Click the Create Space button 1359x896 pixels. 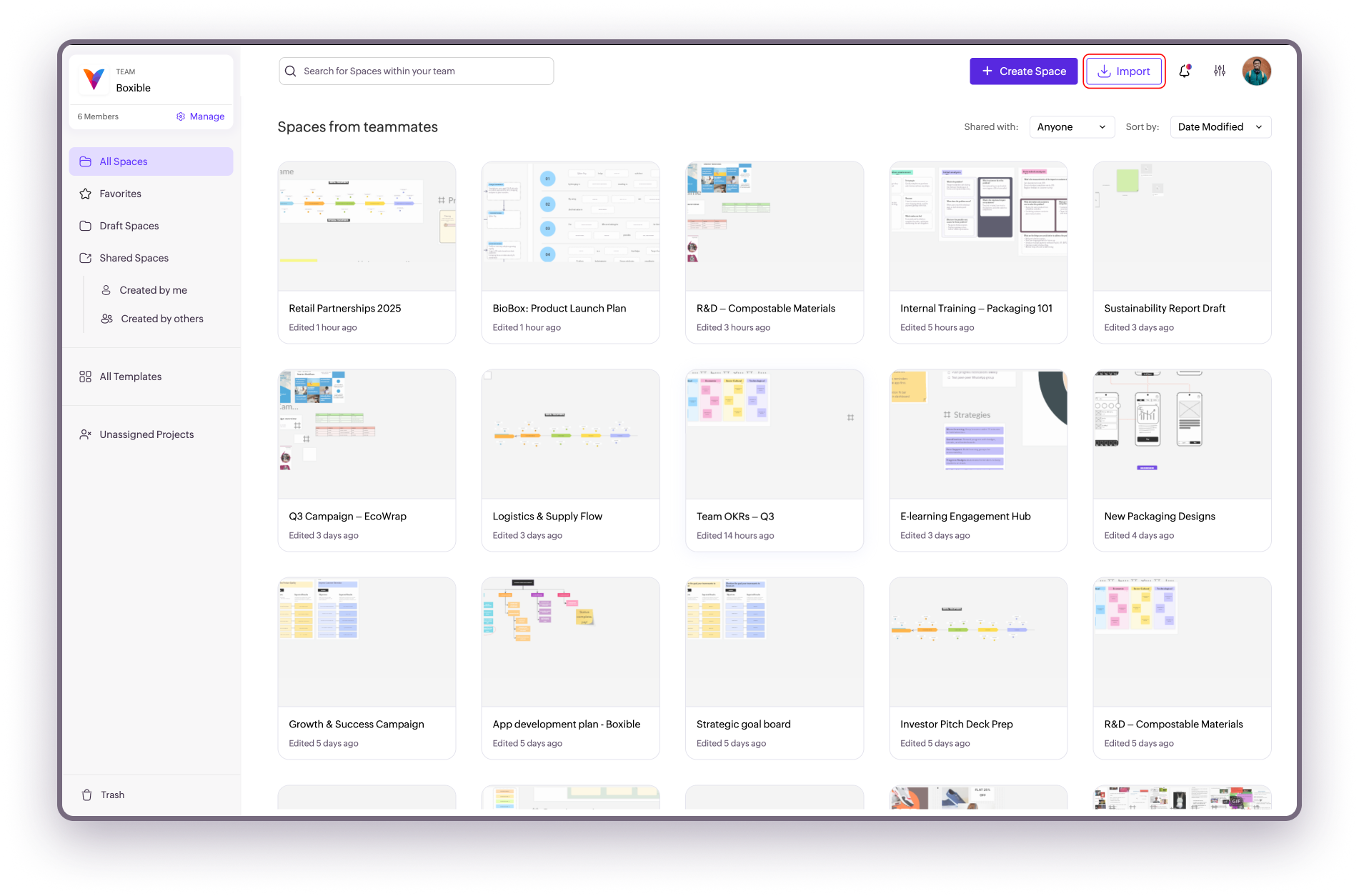pyautogui.click(x=1023, y=71)
